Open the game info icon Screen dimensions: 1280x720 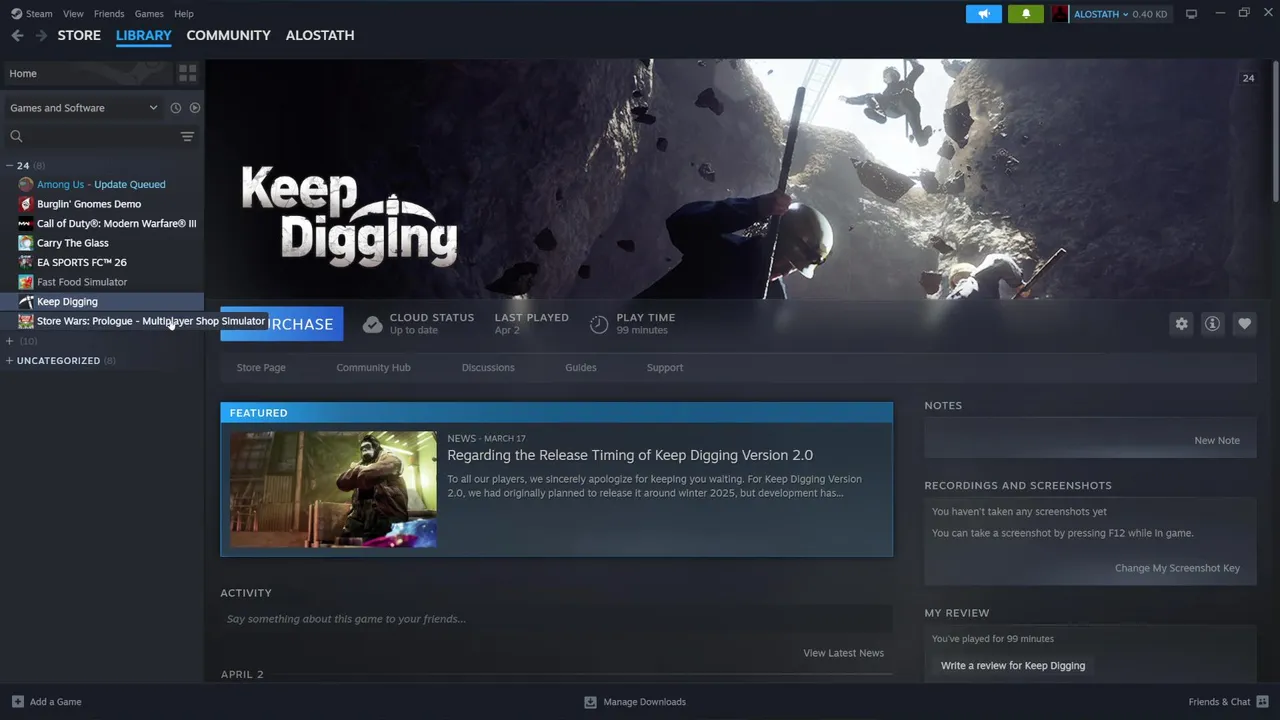[1212, 324]
